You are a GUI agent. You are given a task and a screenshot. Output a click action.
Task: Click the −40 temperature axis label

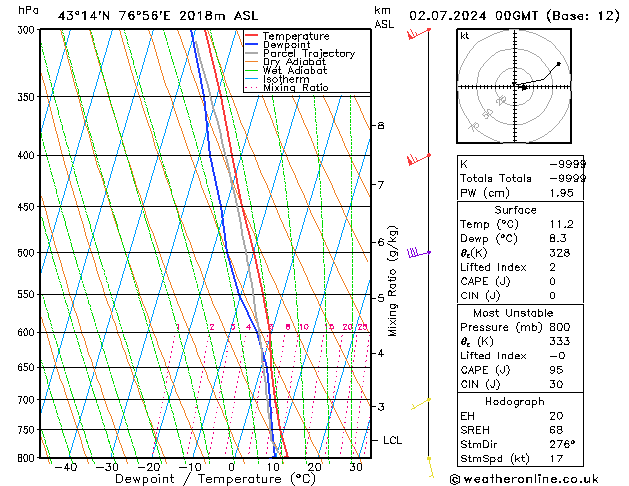coord(65,467)
